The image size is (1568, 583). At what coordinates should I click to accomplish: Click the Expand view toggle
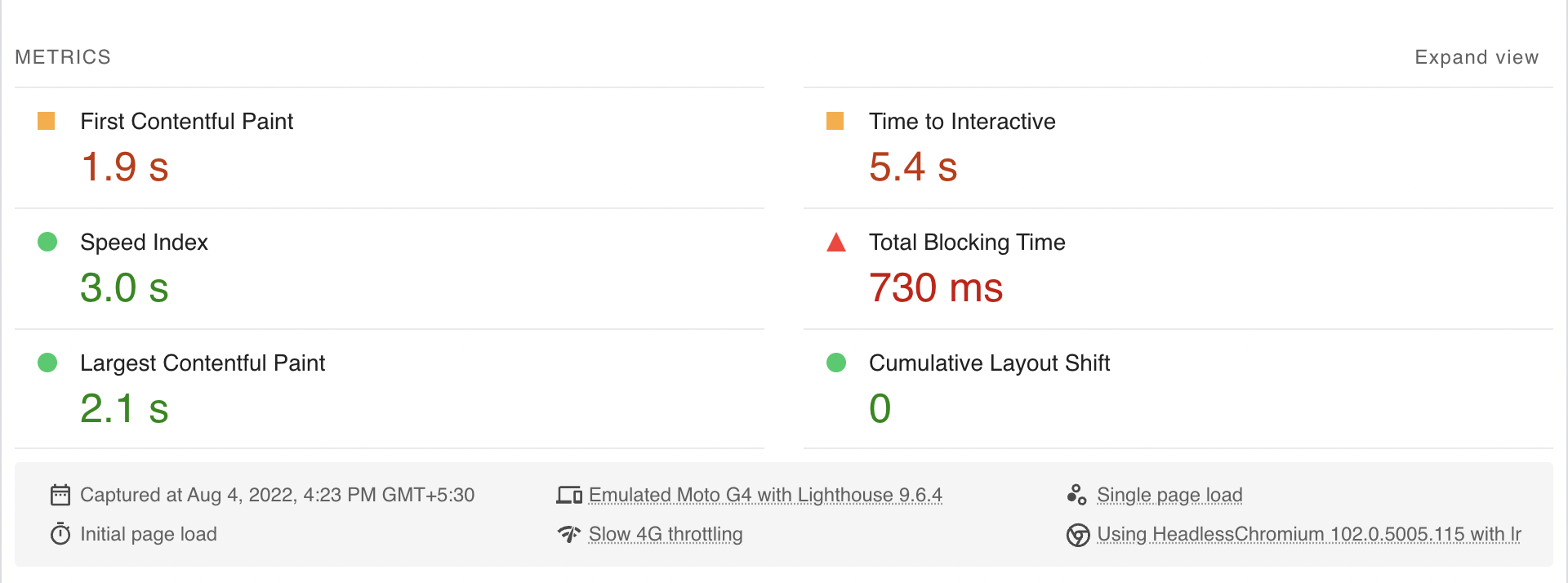pyautogui.click(x=1477, y=57)
